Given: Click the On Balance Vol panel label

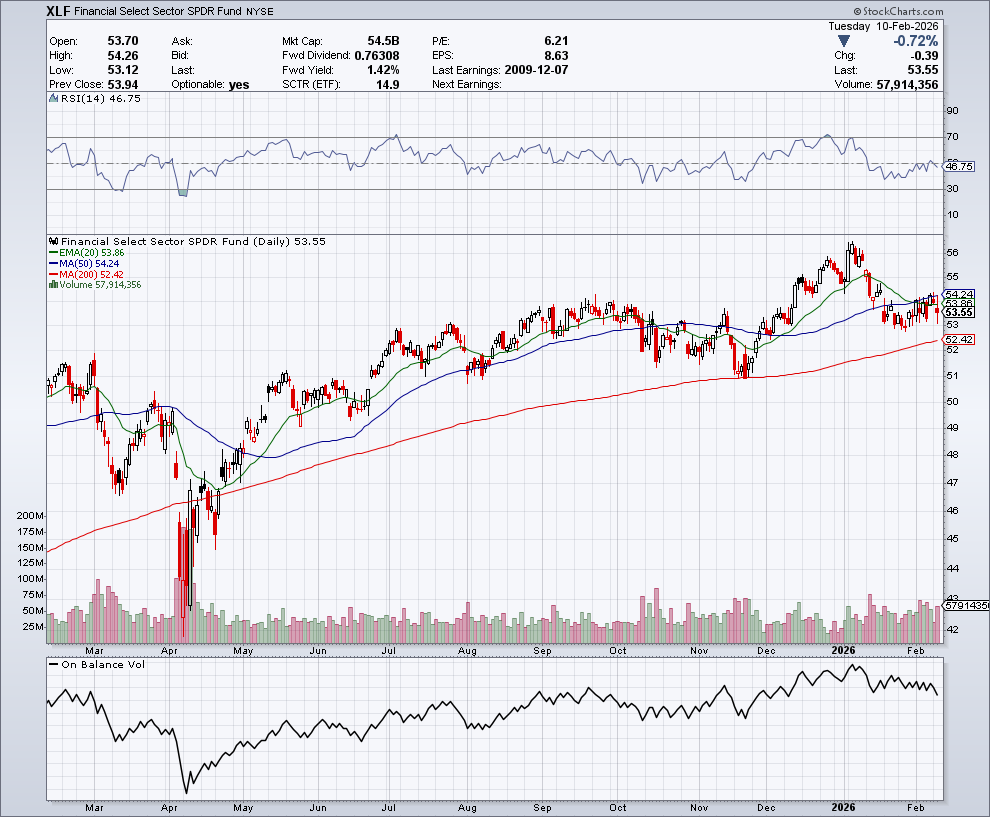Looking at the screenshot, I should 103,664.
